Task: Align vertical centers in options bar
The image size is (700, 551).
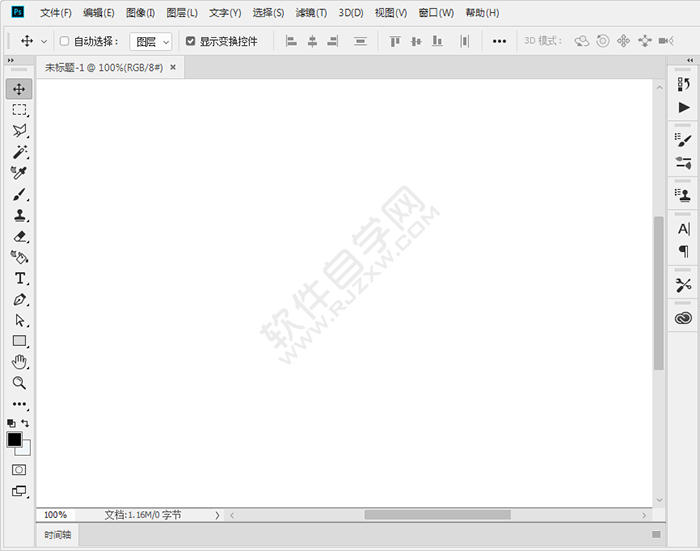Action: (416, 42)
